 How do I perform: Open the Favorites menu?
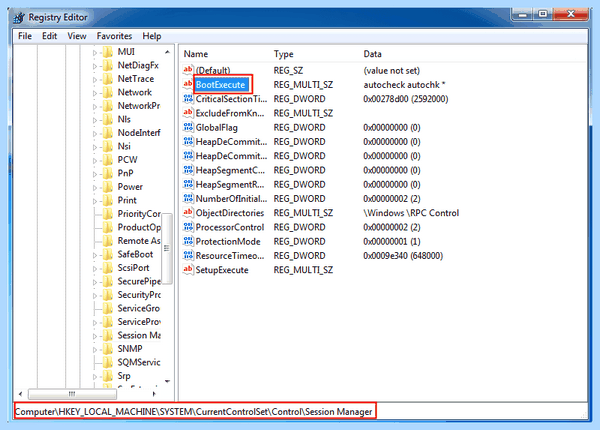click(114, 36)
